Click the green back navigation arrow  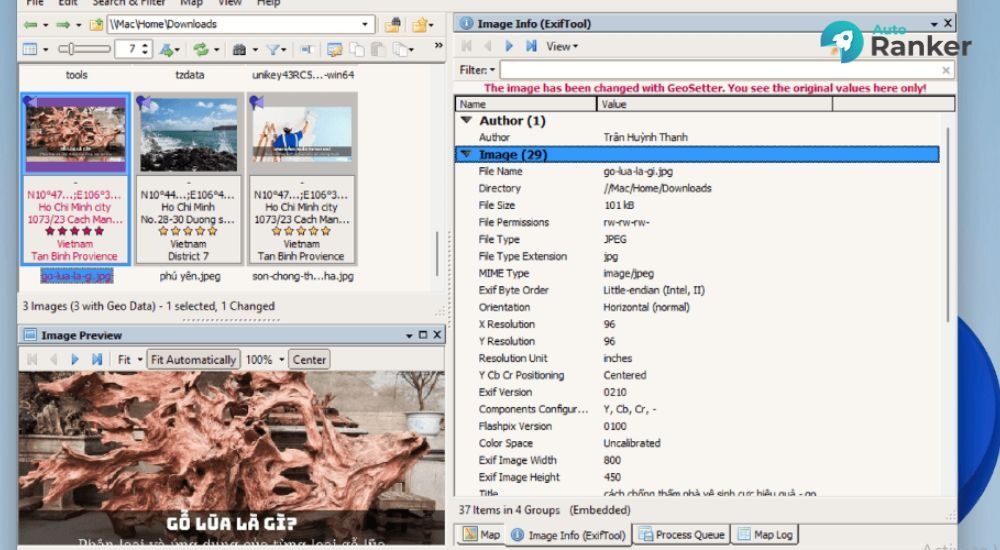coord(30,25)
